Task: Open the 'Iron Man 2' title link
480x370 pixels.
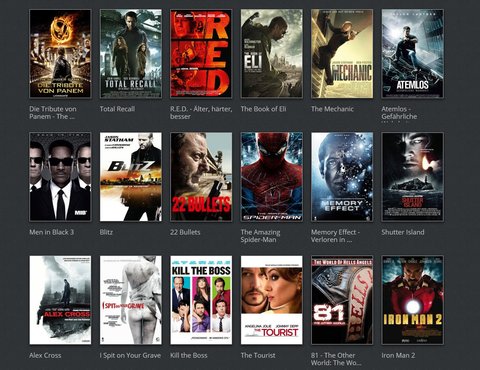Action: (x=398, y=355)
